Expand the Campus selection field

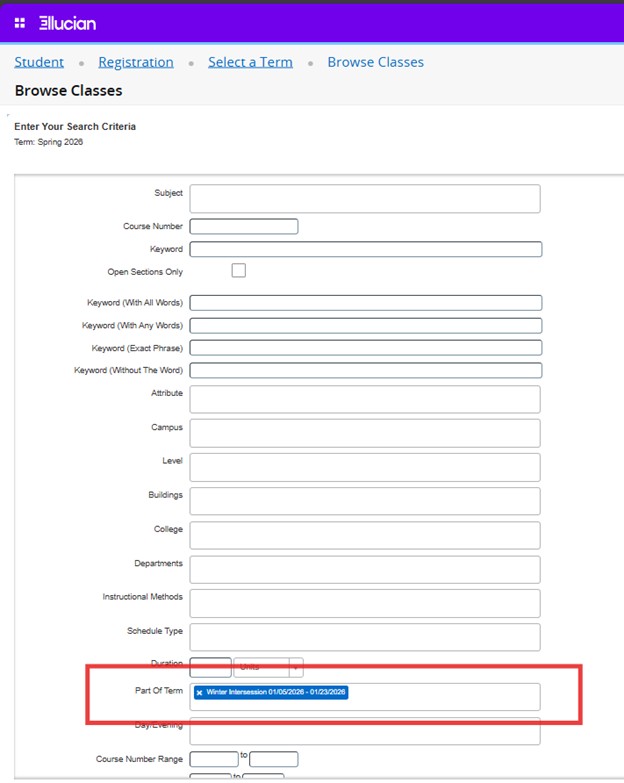pos(364,433)
